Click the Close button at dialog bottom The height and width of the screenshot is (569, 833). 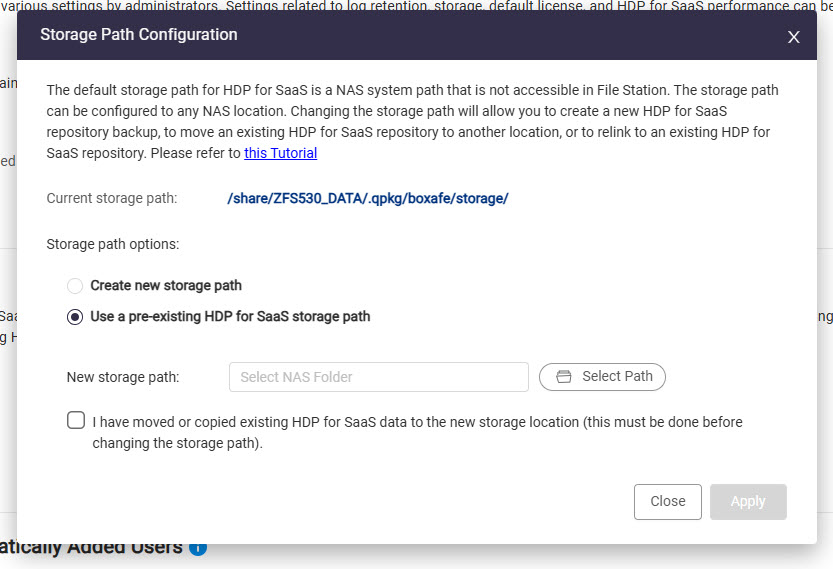(667, 502)
